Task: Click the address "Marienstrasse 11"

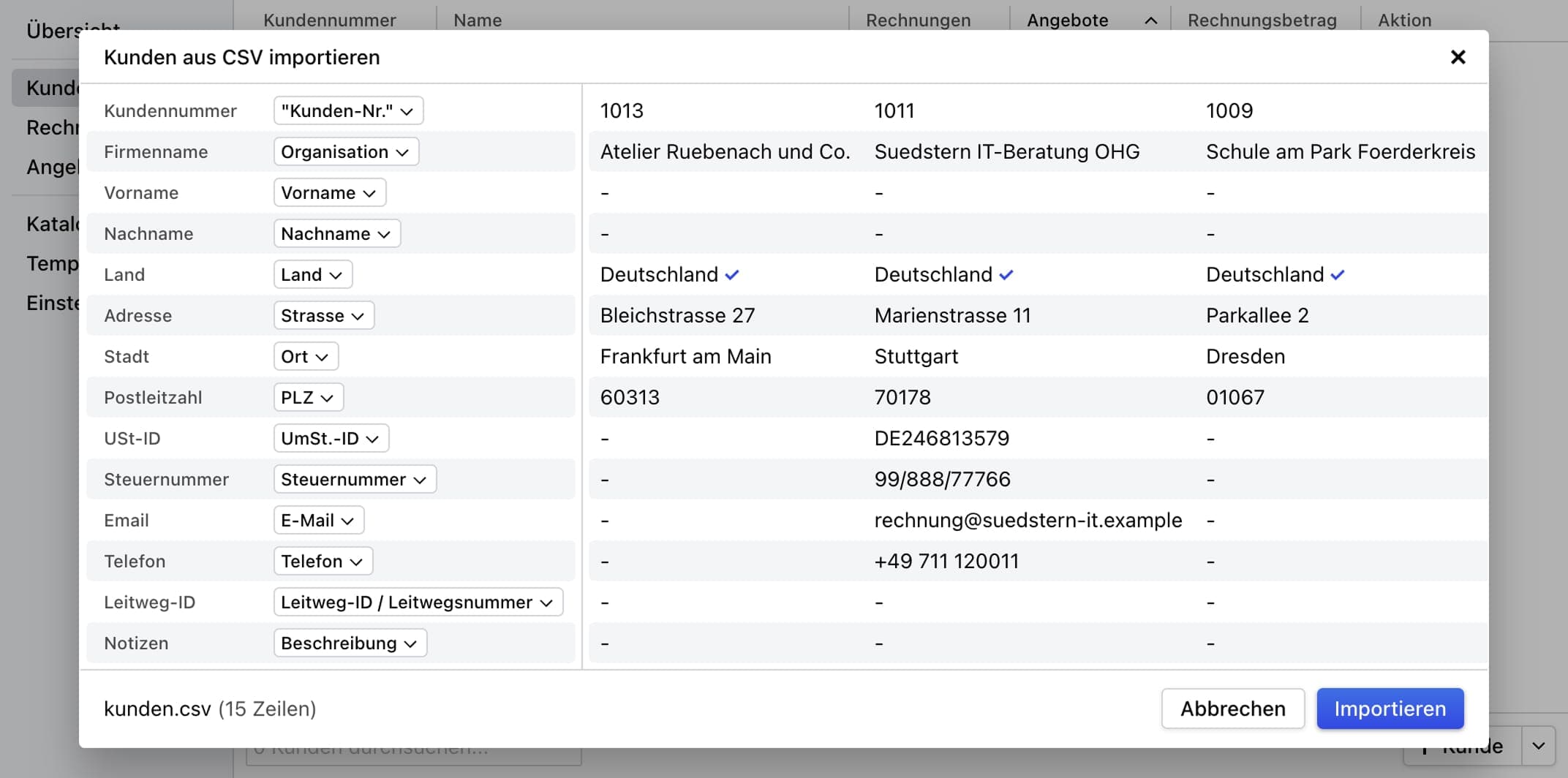Action: pyautogui.click(x=952, y=315)
